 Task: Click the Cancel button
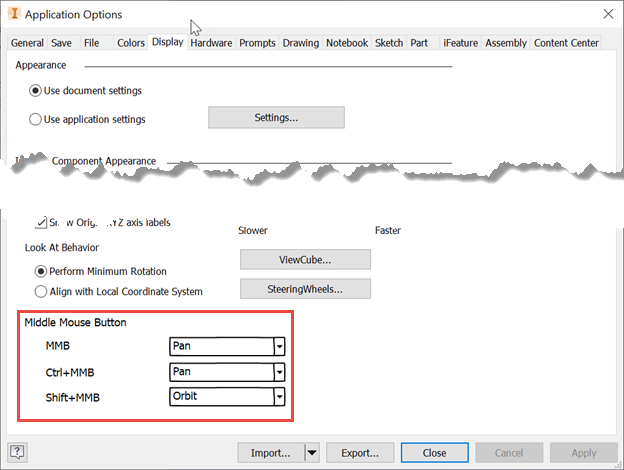click(509, 453)
